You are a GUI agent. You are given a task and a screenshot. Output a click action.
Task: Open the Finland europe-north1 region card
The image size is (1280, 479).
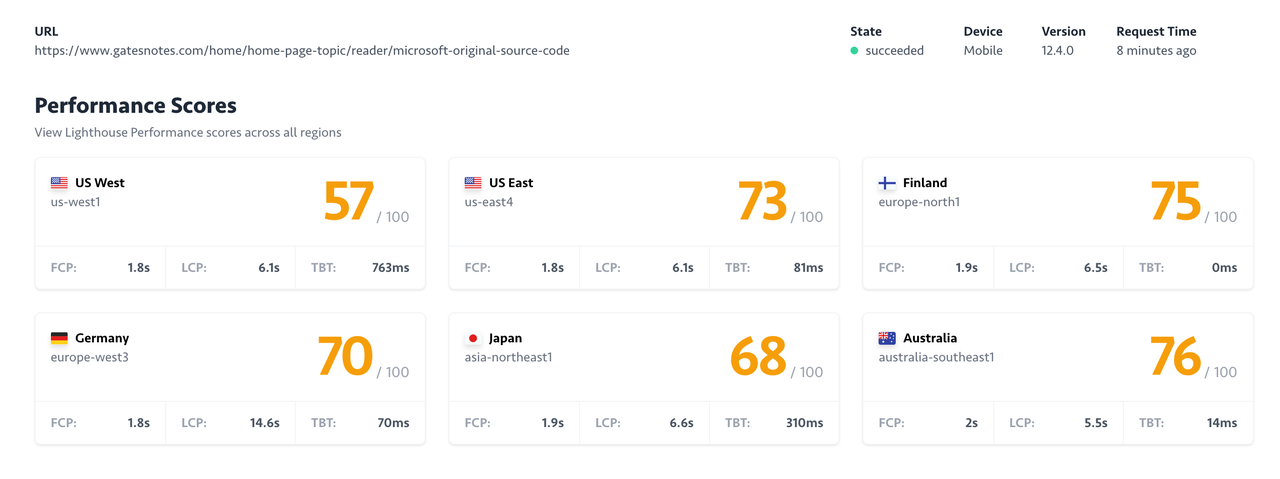(1058, 223)
